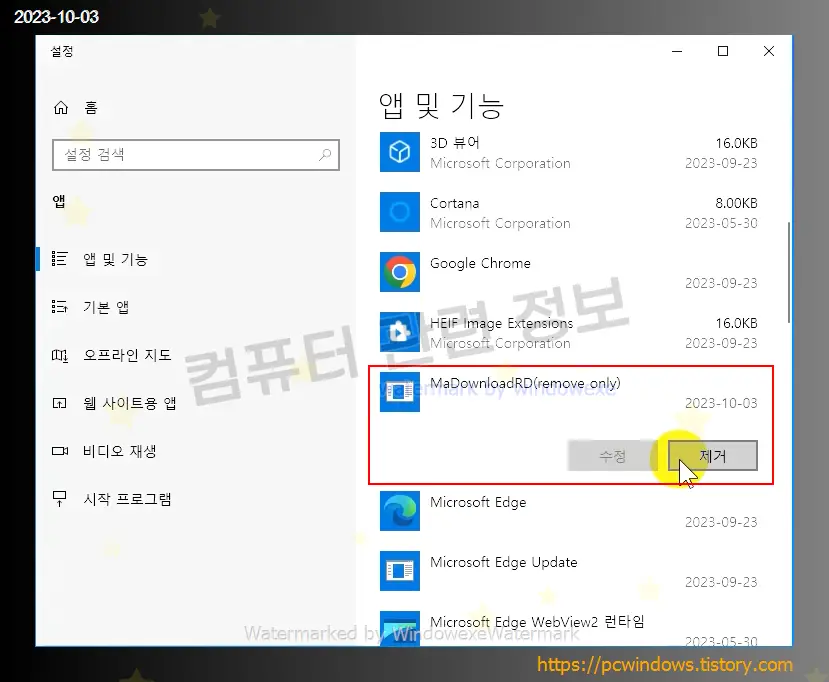Select MaDownloadRD(remove only) entry text
The height and width of the screenshot is (682, 829).
click(525, 383)
